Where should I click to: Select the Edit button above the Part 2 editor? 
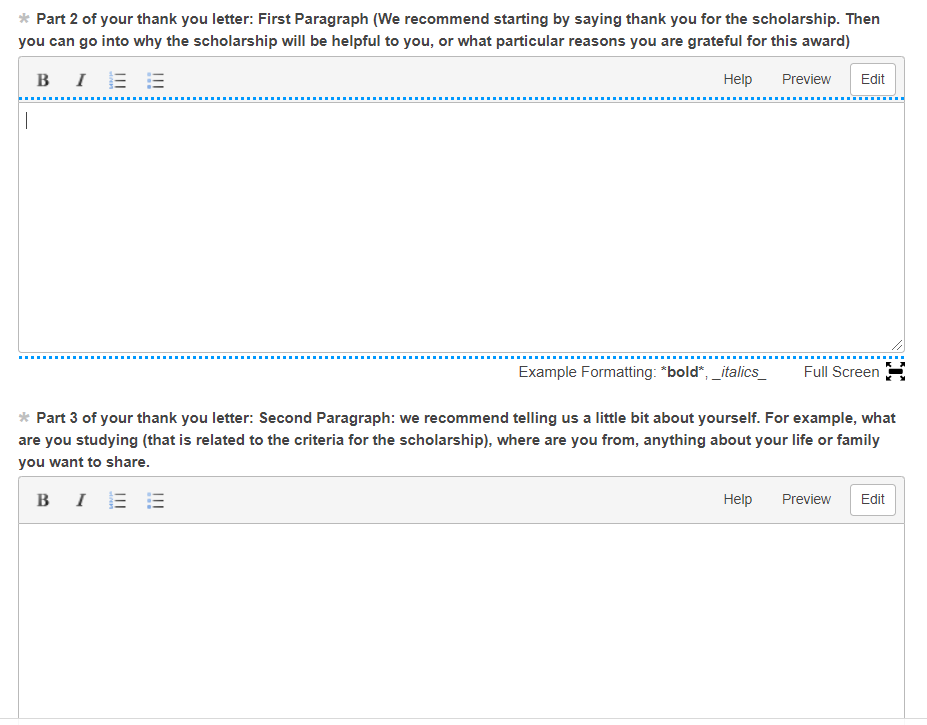coord(871,78)
